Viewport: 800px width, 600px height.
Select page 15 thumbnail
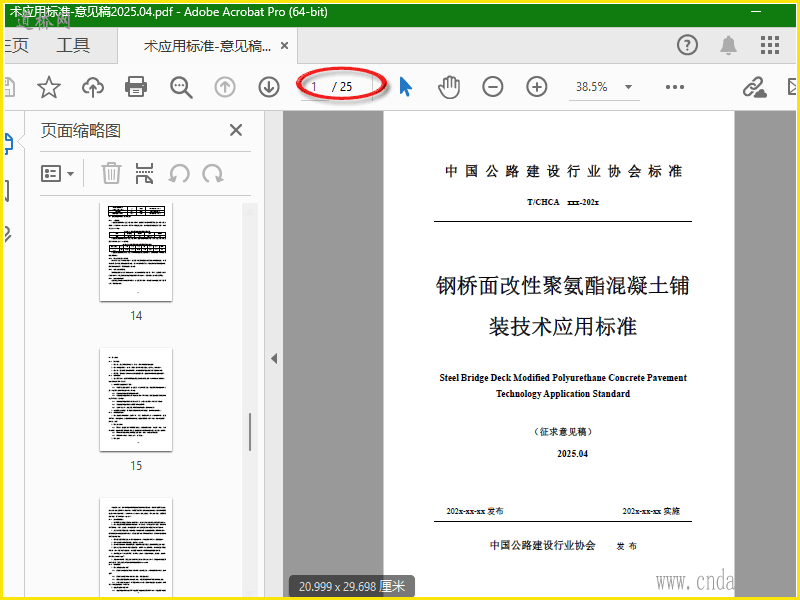pos(136,399)
